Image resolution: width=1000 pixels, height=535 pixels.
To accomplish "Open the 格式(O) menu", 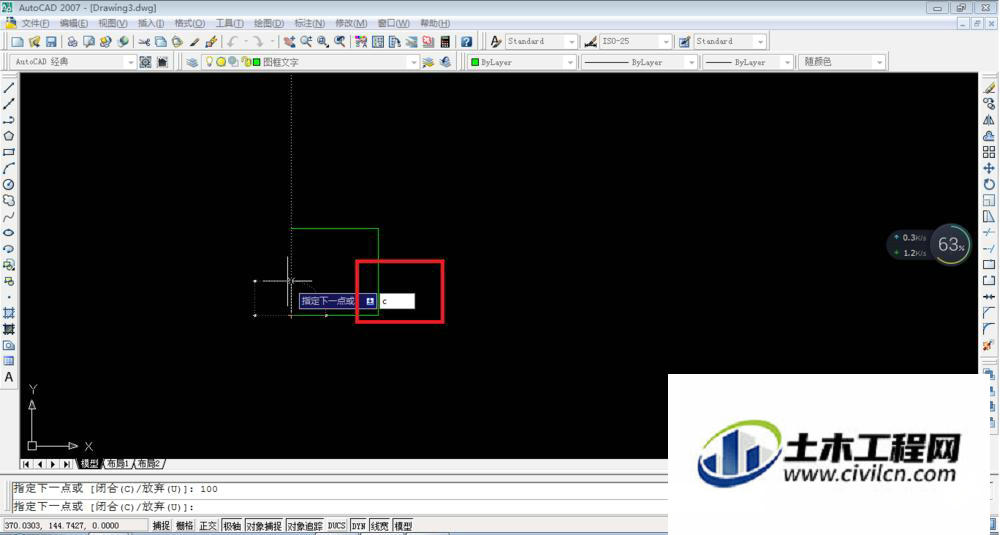I will point(189,23).
